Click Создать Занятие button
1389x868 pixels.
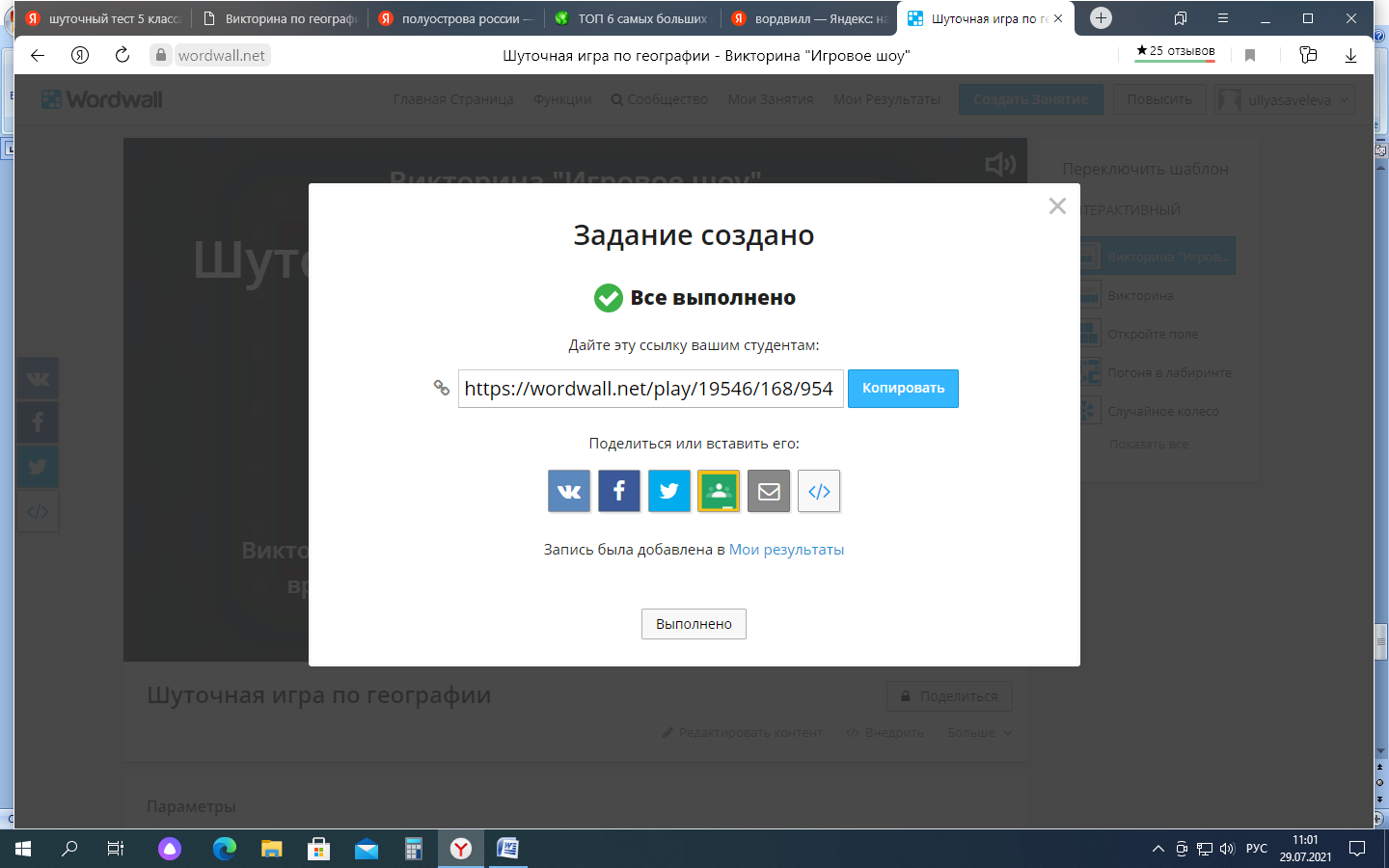(1031, 99)
